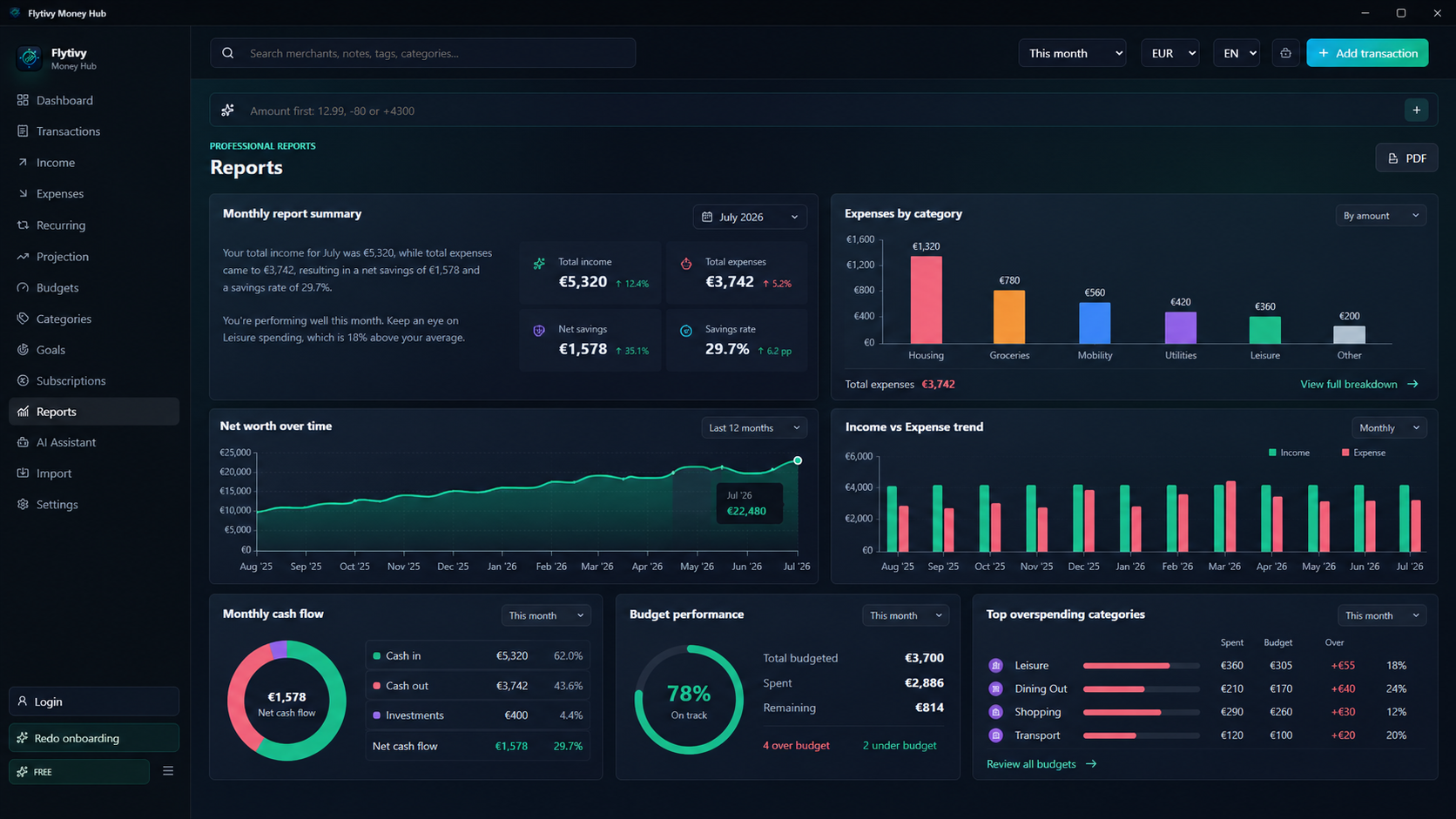Click the Add transaction button
The width and height of the screenshot is (1456, 819).
click(x=1367, y=53)
